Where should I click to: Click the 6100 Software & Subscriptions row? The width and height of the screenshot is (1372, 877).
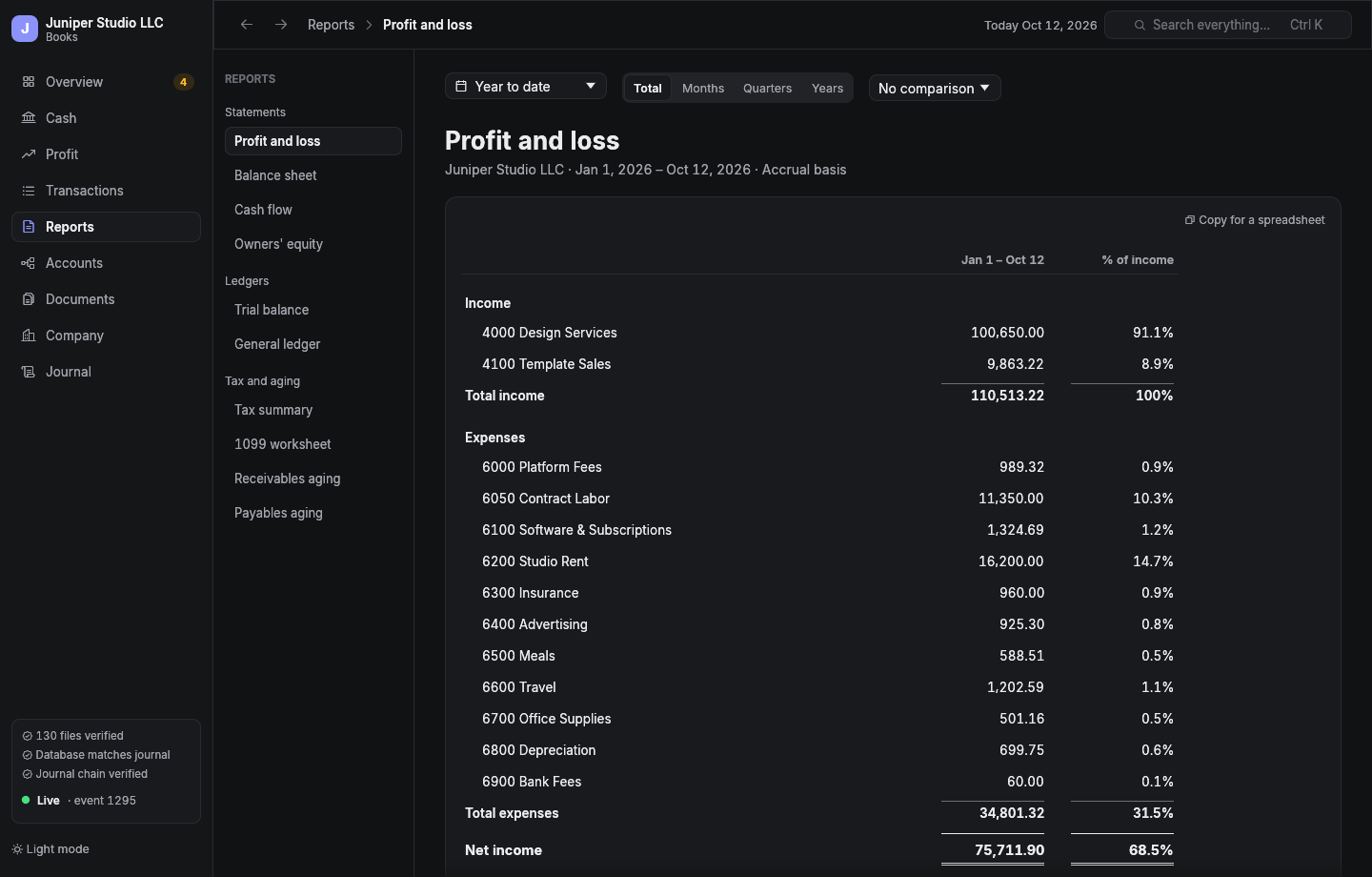(819, 530)
